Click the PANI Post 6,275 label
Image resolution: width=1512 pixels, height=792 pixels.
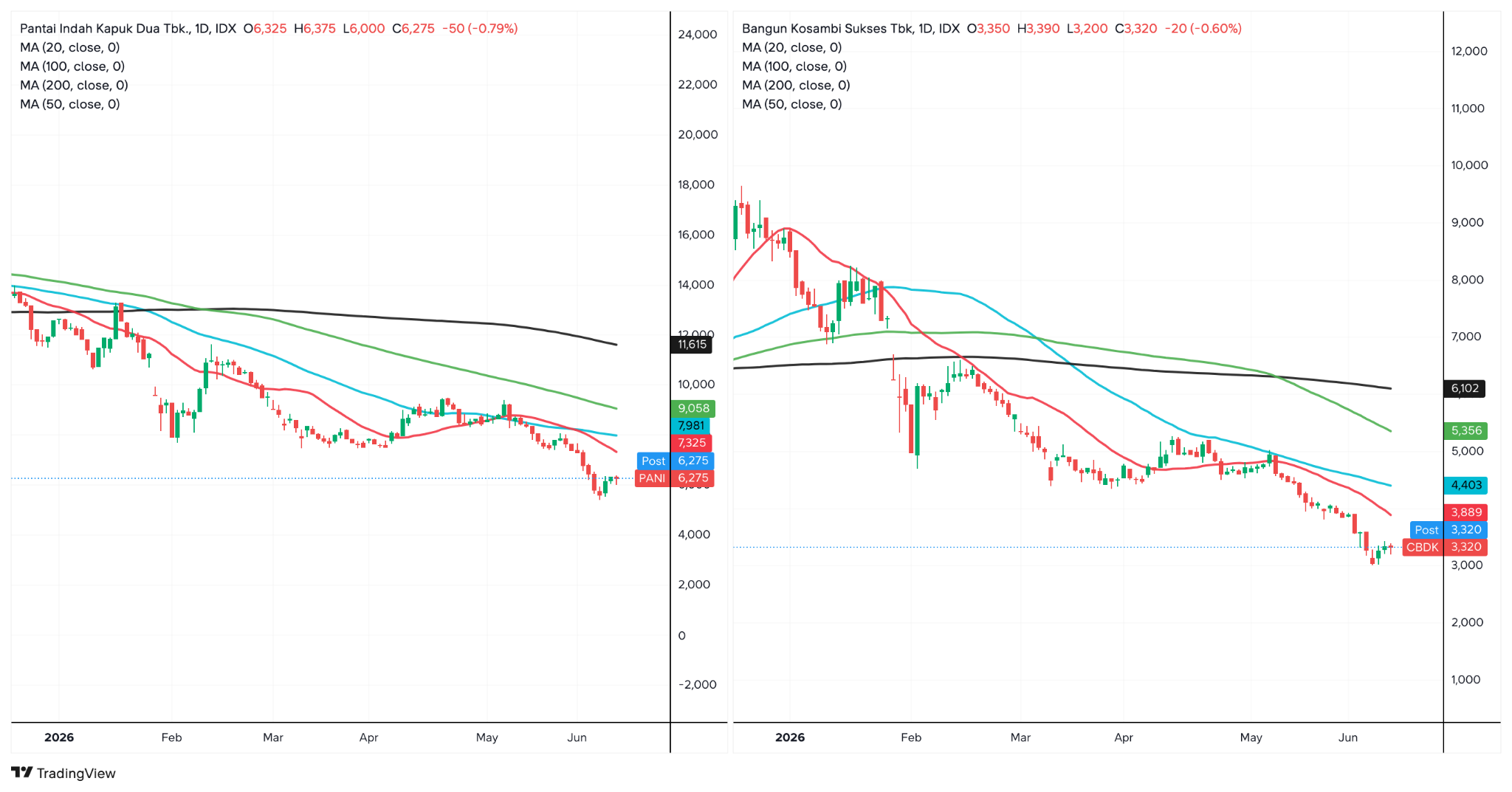pos(676,461)
